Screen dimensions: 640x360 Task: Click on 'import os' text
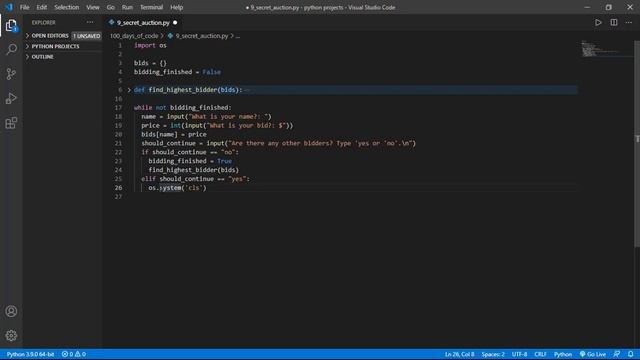[150, 45]
